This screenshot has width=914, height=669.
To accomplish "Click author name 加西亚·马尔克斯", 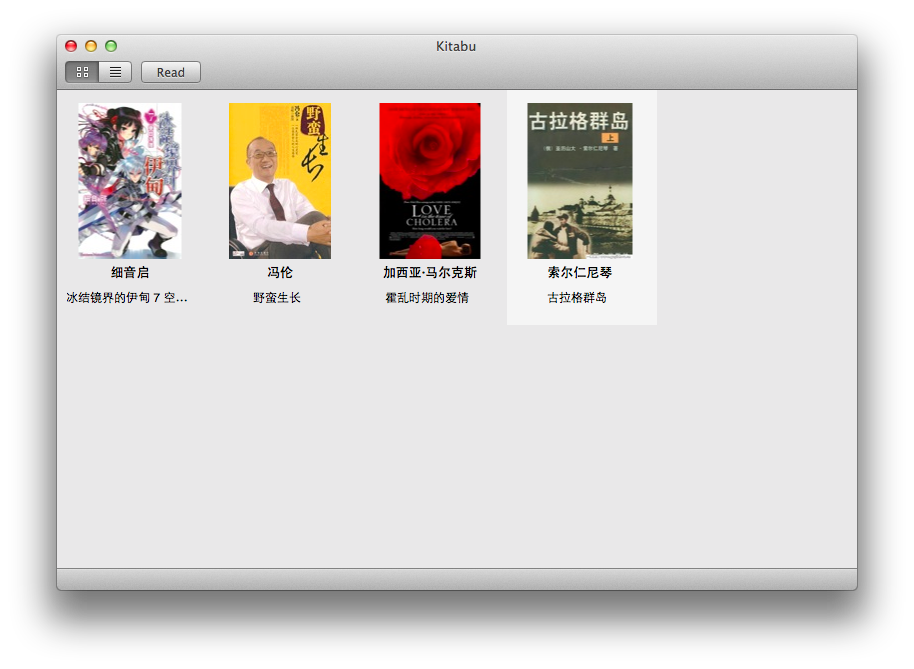I will pos(430,272).
